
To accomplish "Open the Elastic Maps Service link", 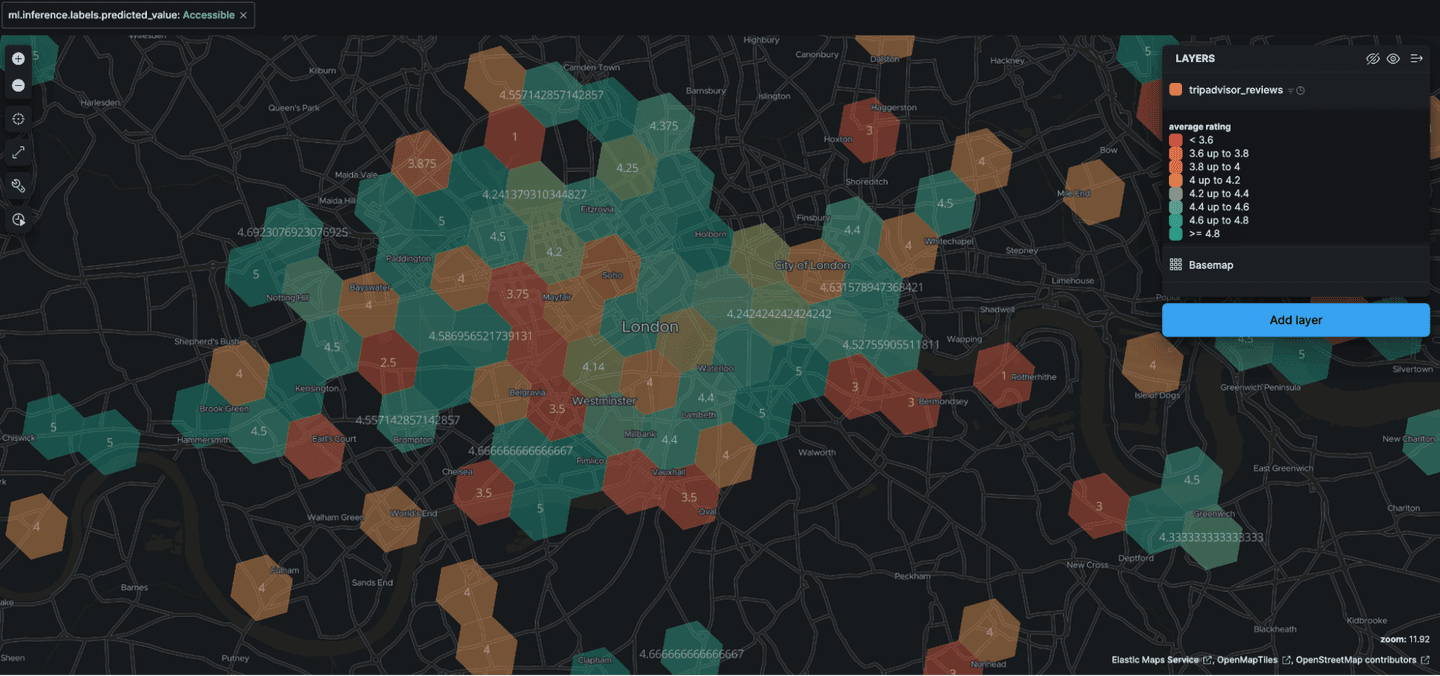I will click(1155, 660).
